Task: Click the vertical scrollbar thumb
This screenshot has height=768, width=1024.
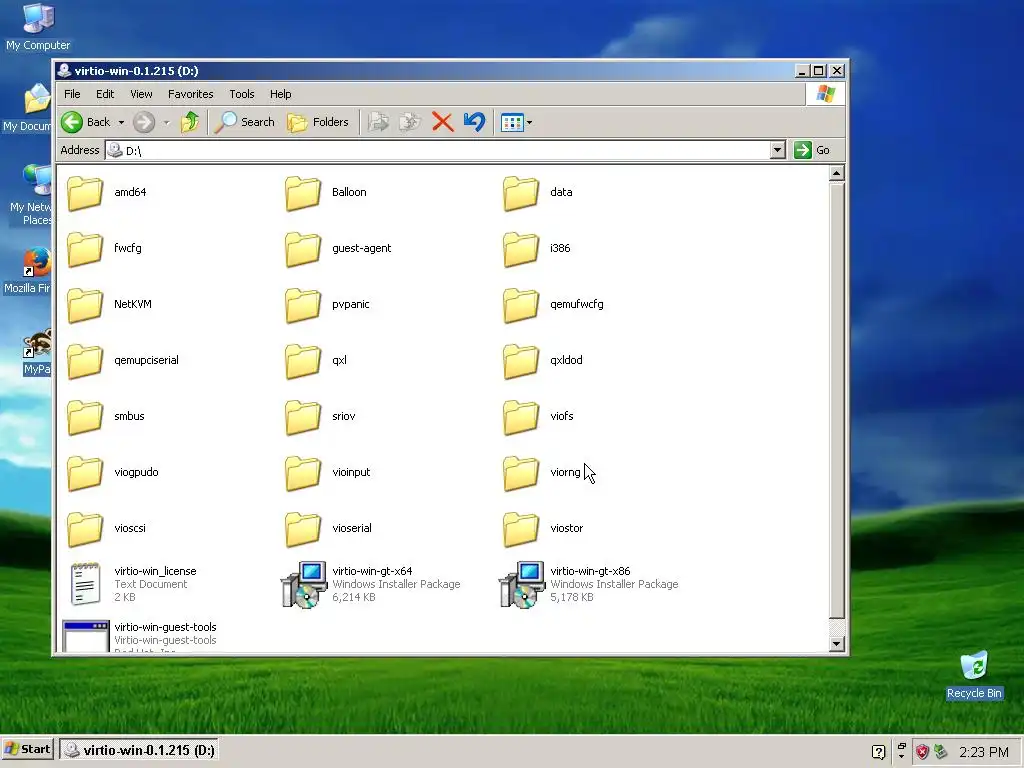Action: tap(837, 400)
